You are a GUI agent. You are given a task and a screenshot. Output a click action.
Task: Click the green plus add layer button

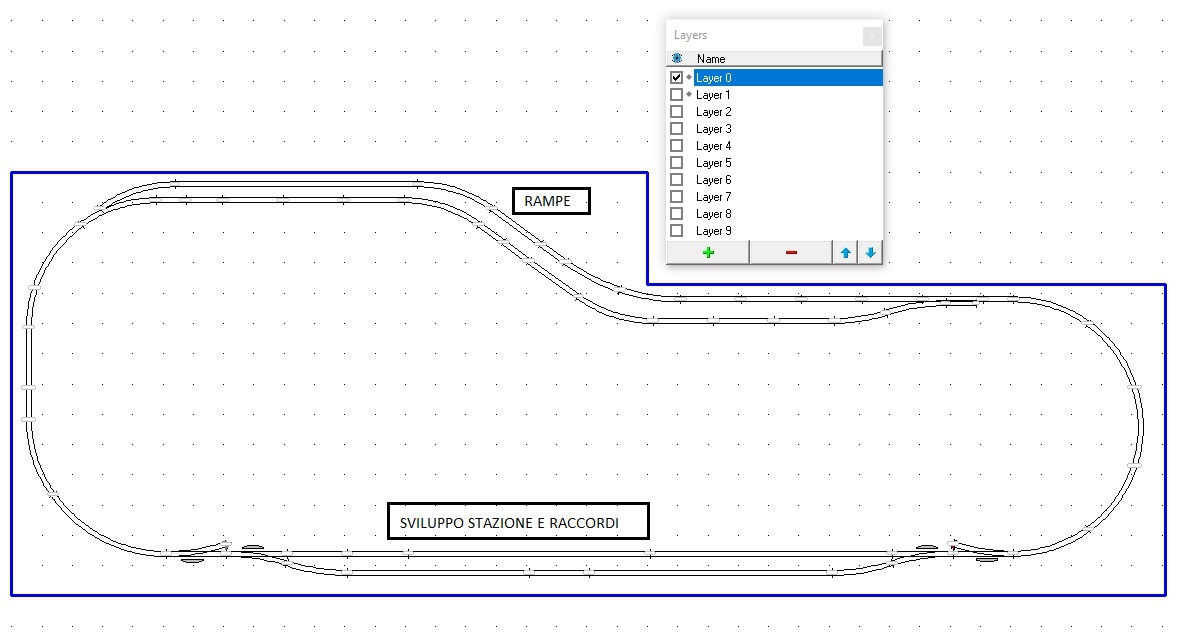tap(708, 253)
